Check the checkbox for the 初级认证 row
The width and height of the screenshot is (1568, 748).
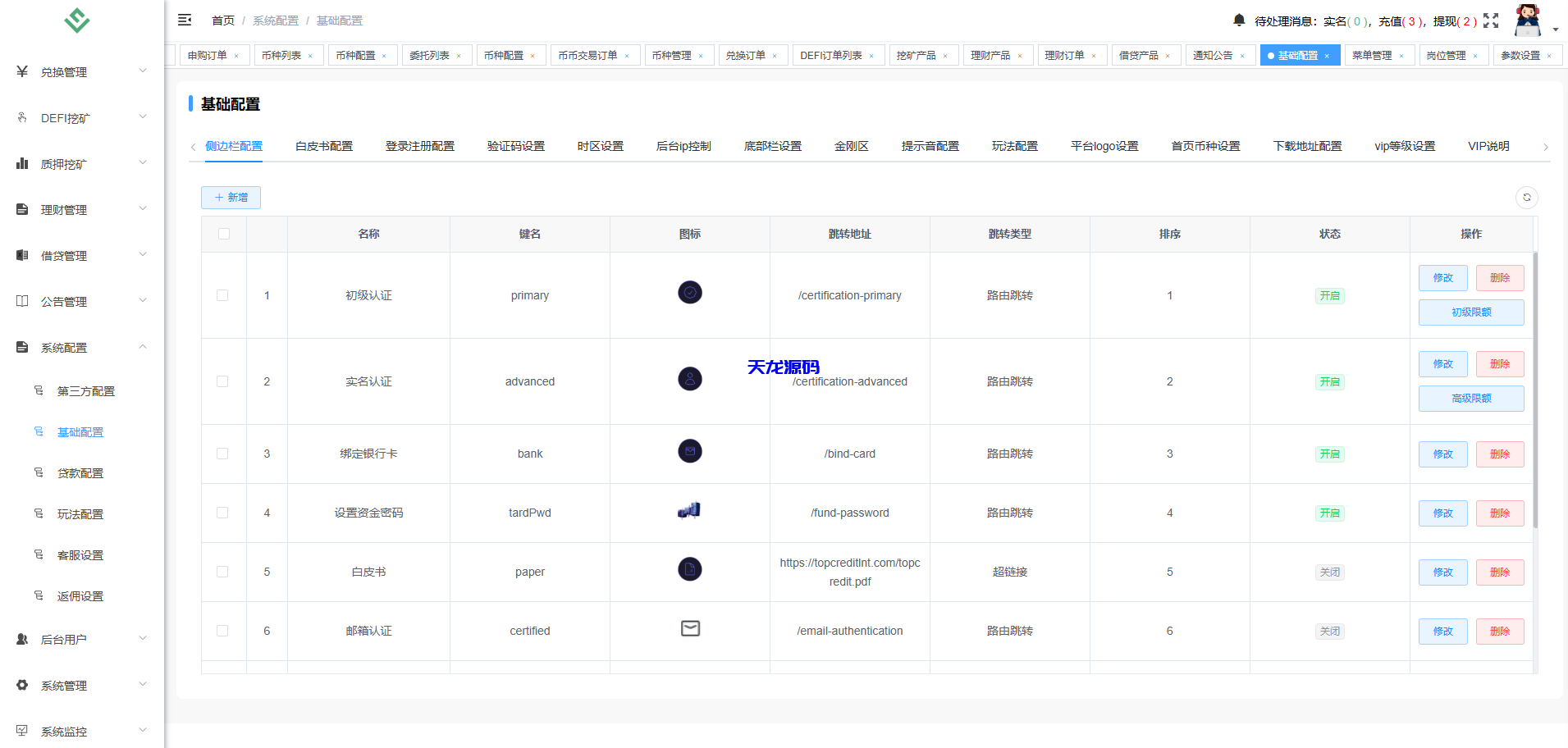tap(223, 295)
